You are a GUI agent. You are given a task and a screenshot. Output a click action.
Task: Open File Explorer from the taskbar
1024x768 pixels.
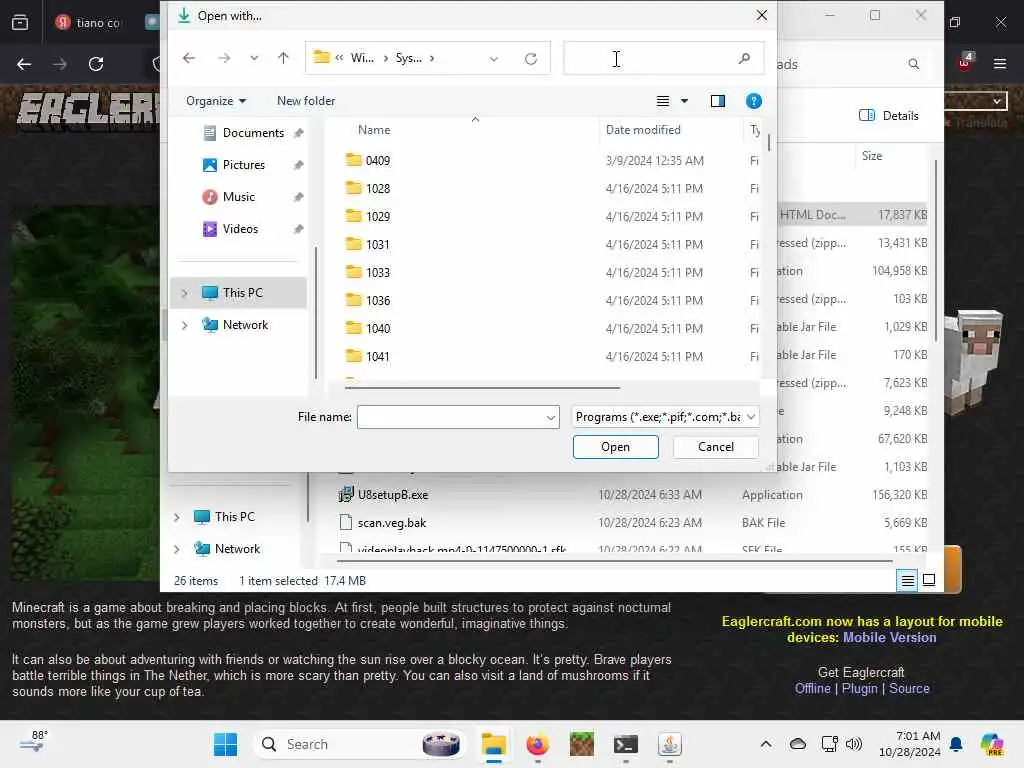[x=494, y=744]
